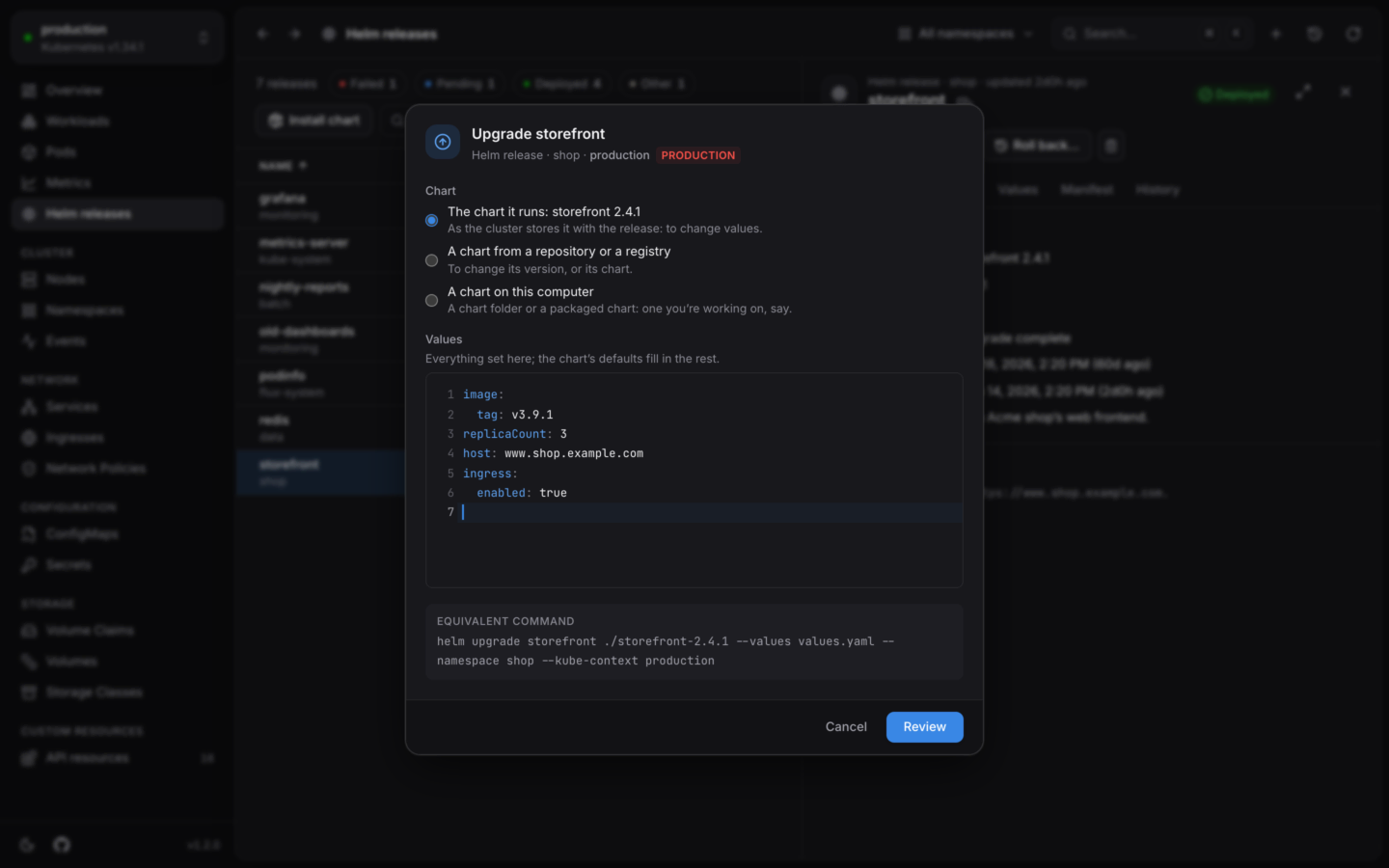Click the helm upgrade equivalent command text
1389x868 pixels.
(666, 651)
